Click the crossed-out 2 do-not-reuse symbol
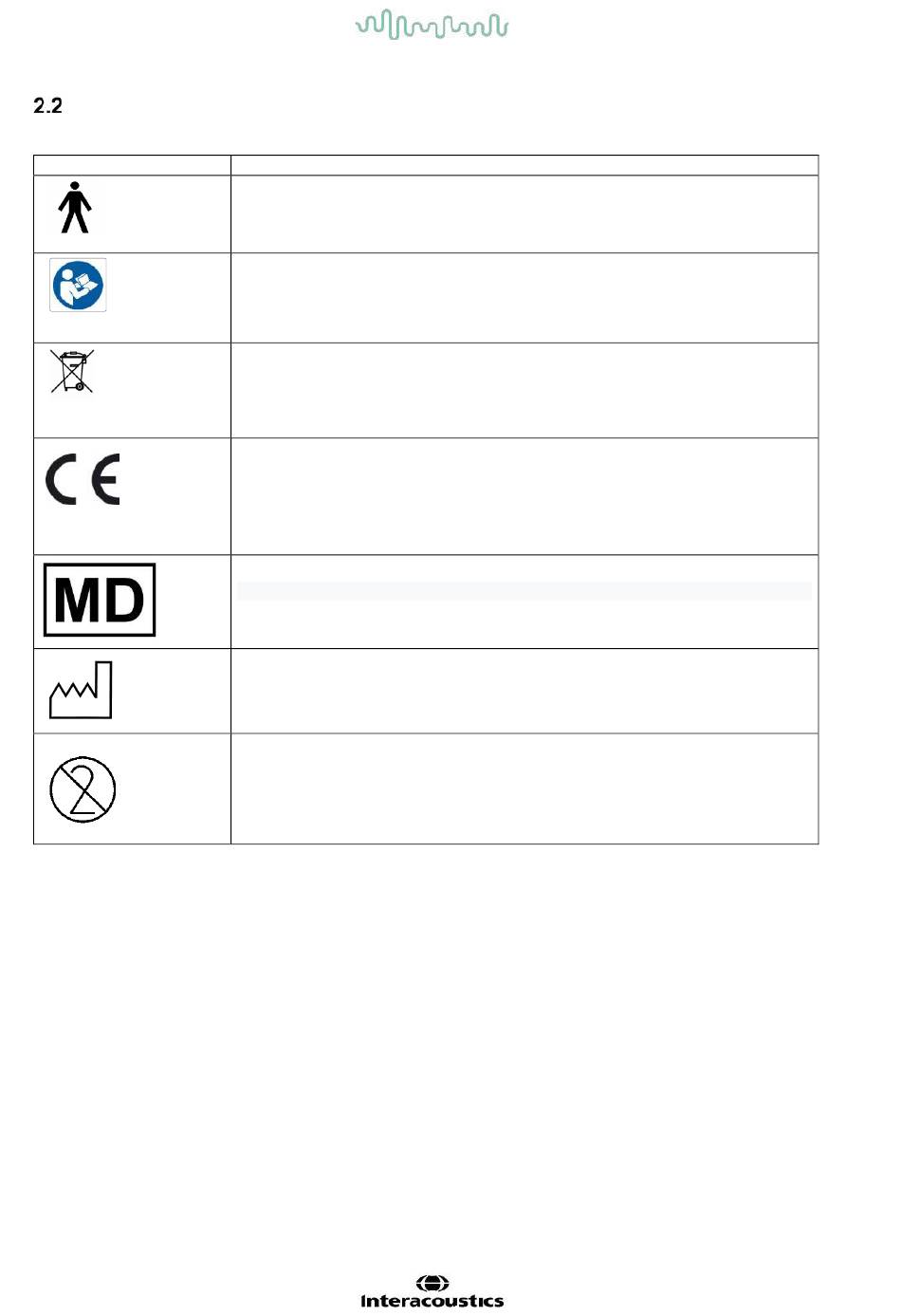Screen dimensions: 901x1316 [83, 789]
